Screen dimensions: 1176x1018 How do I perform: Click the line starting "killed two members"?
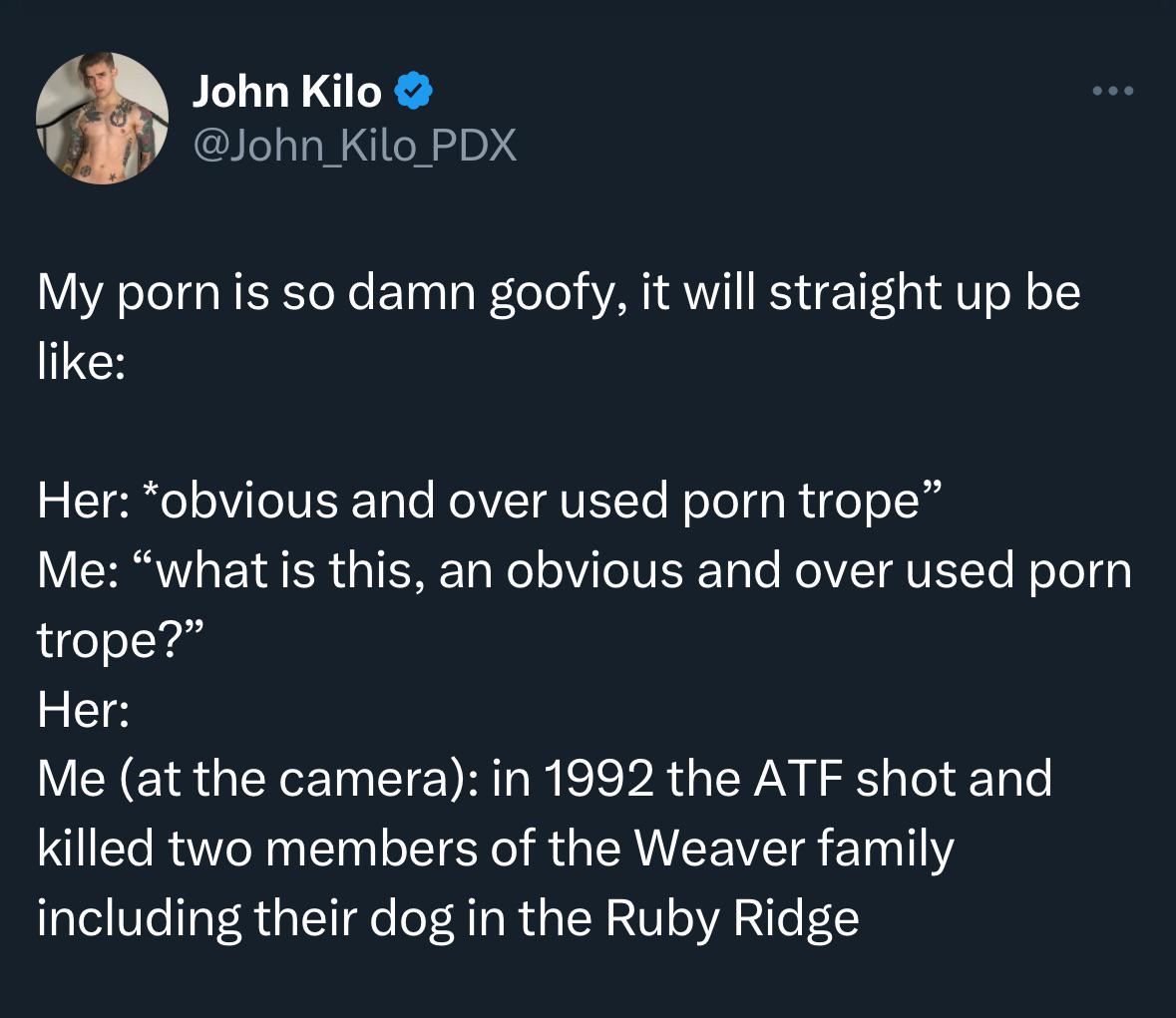pos(495,848)
